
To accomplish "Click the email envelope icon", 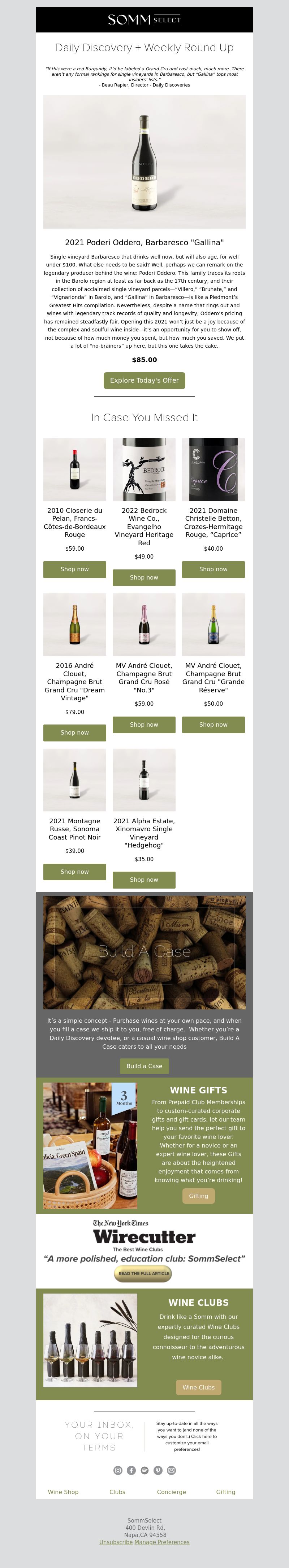I will (171, 1470).
